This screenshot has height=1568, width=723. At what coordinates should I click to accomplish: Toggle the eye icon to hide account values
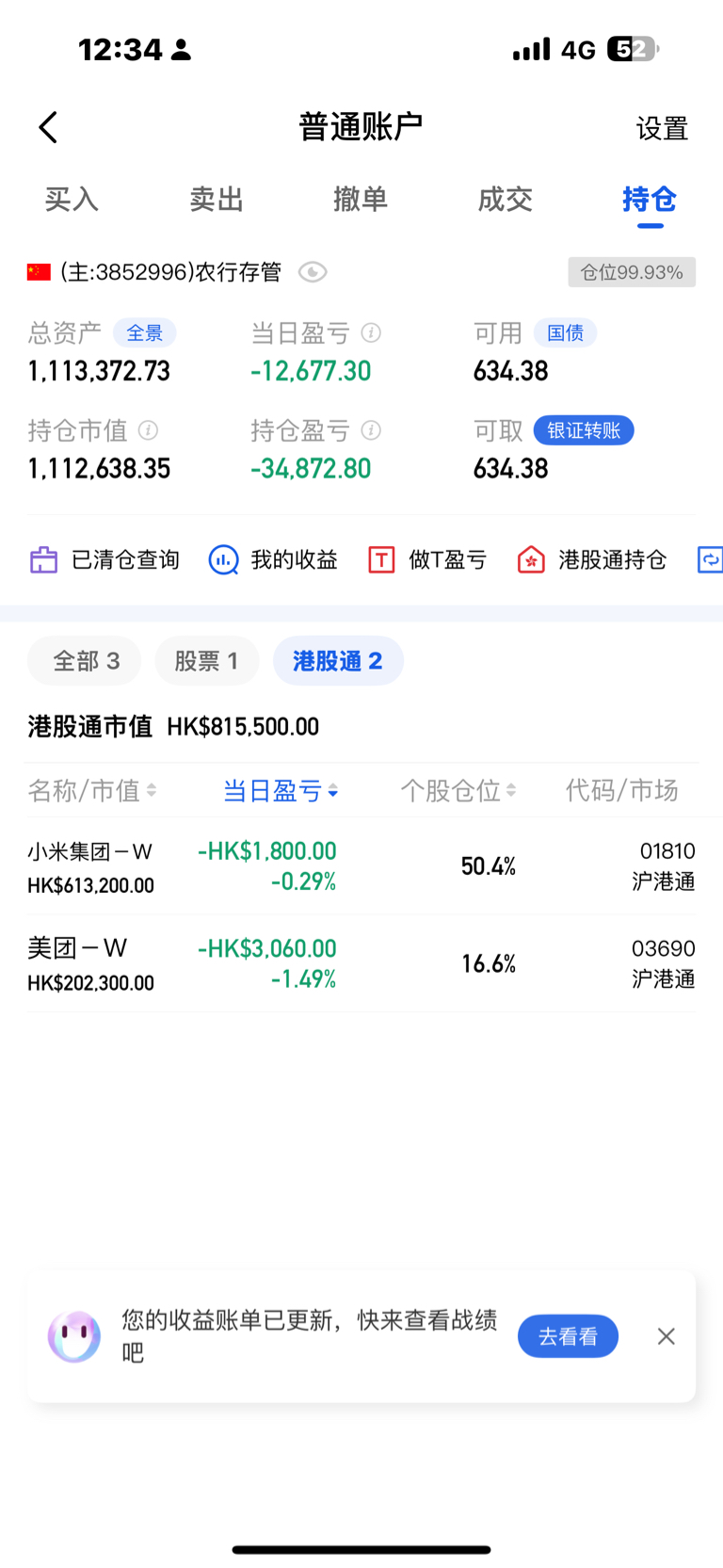313,272
